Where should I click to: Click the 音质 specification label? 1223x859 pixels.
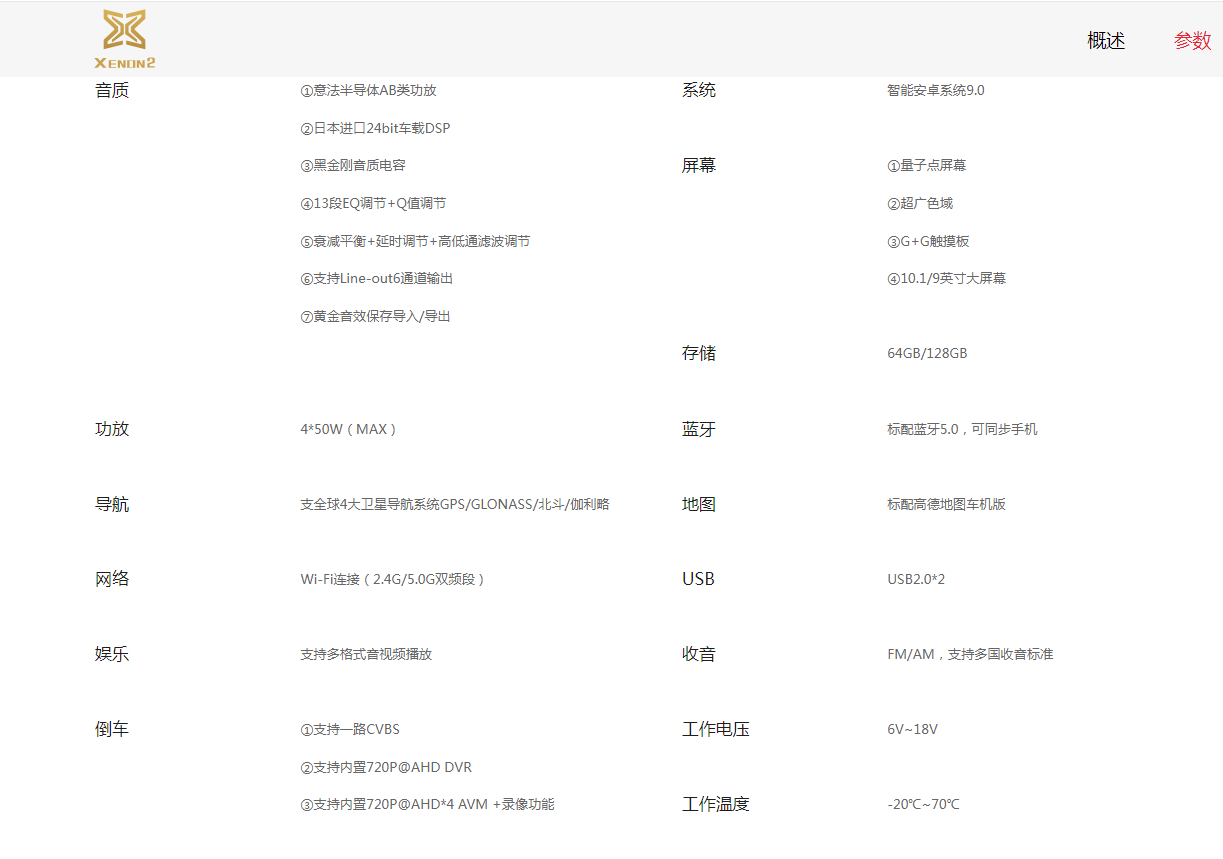(x=112, y=90)
